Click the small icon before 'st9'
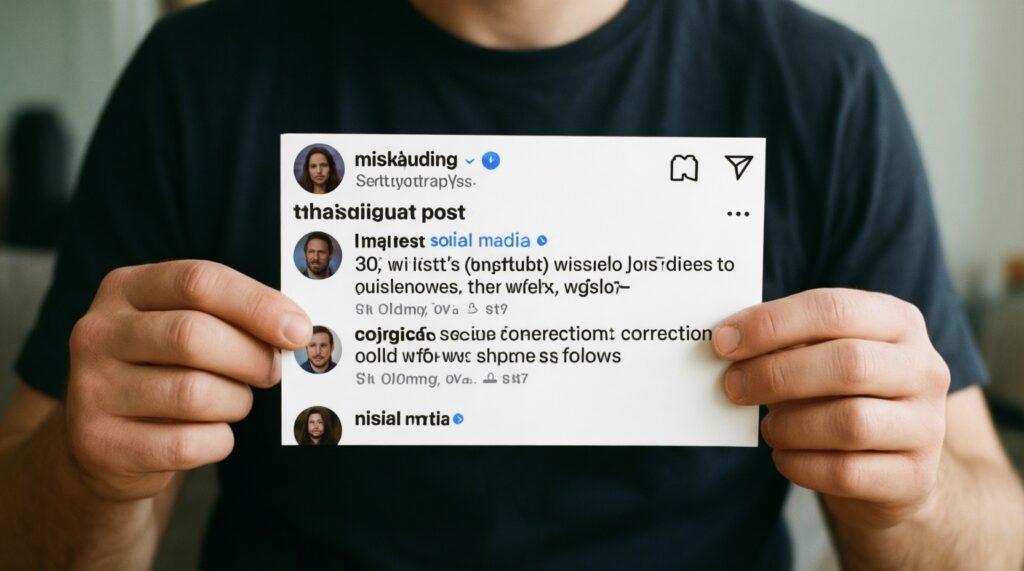 [x=473, y=308]
